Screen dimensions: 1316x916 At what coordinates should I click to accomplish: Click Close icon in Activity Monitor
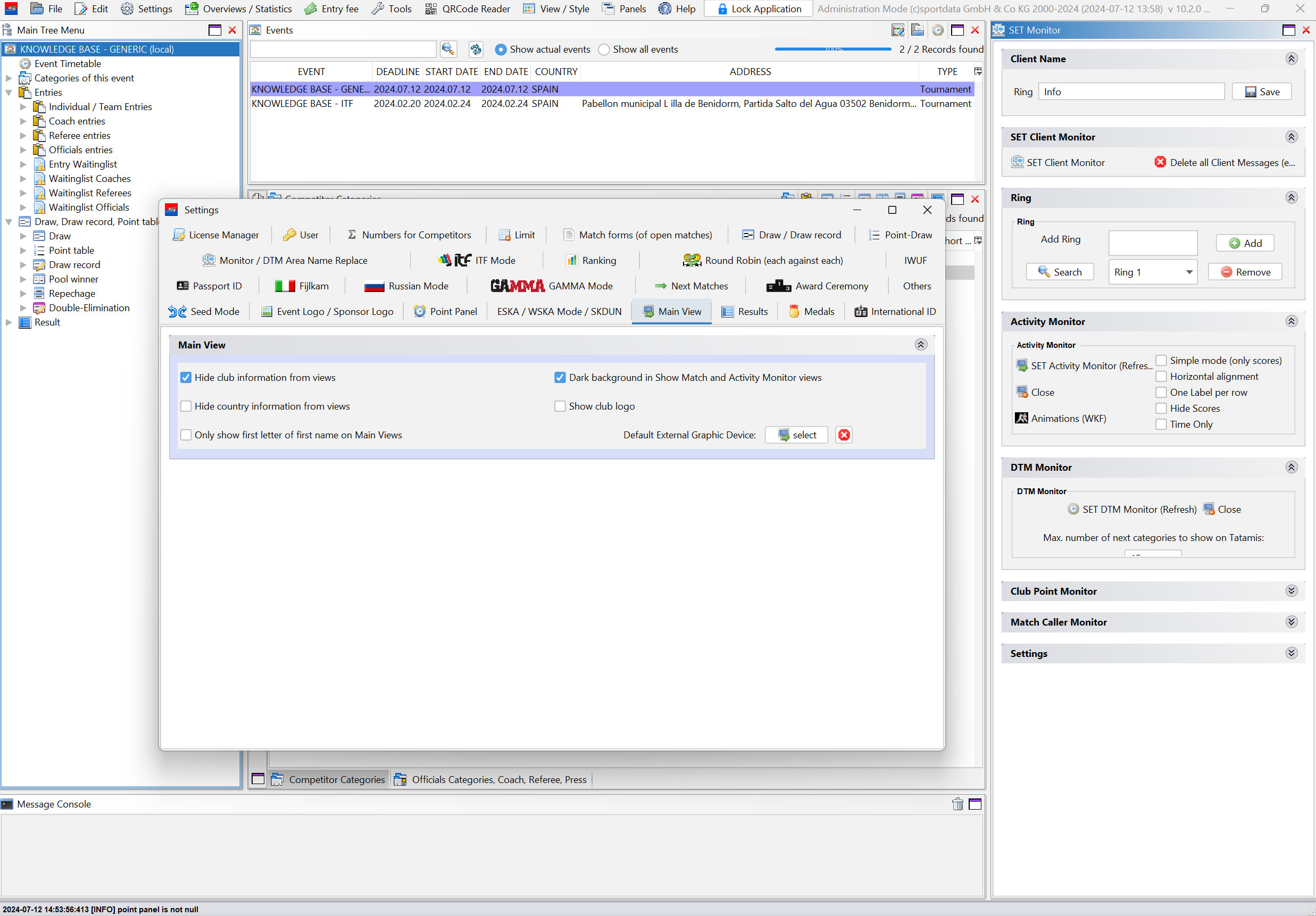(x=1022, y=392)
